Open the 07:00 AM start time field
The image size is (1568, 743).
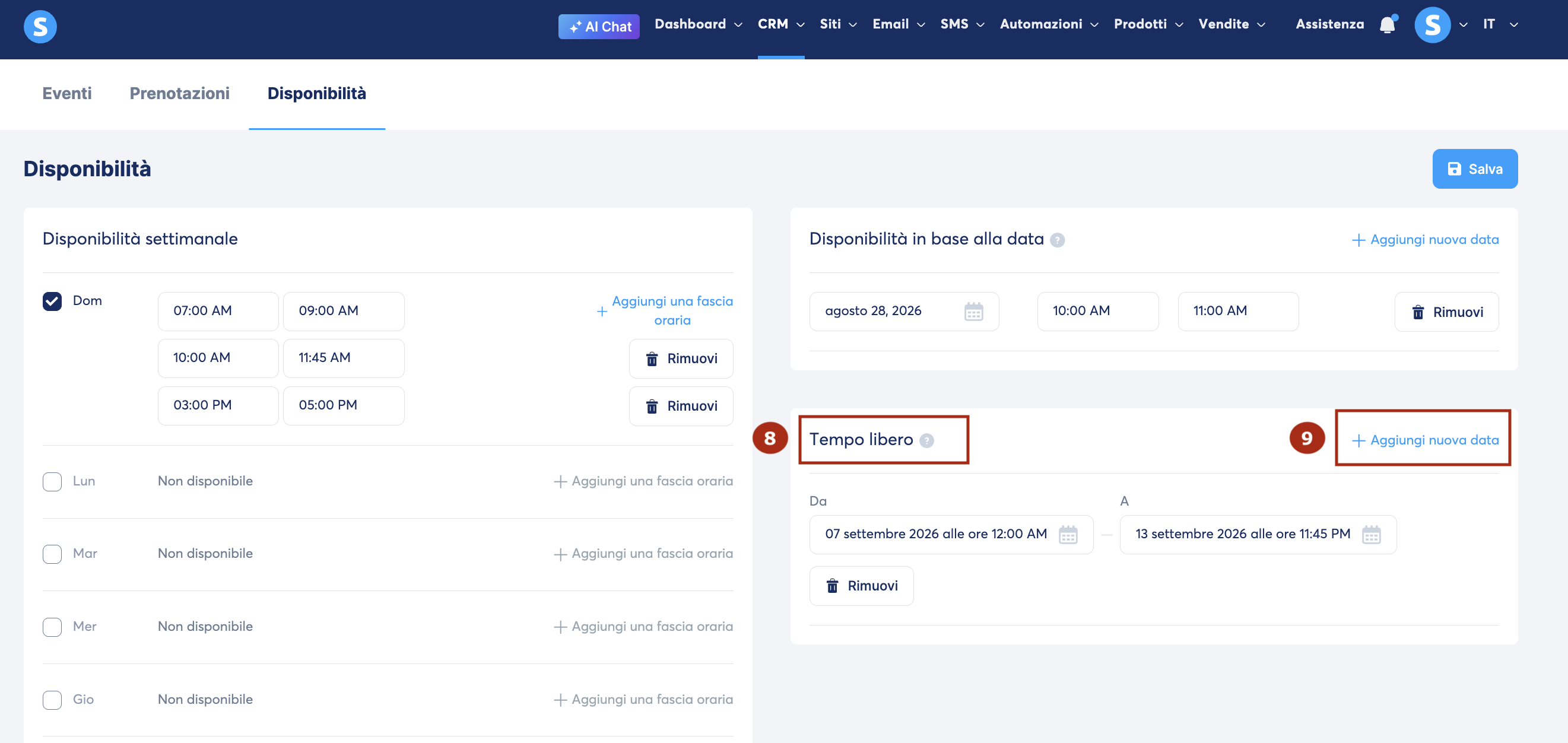[218, 311]
